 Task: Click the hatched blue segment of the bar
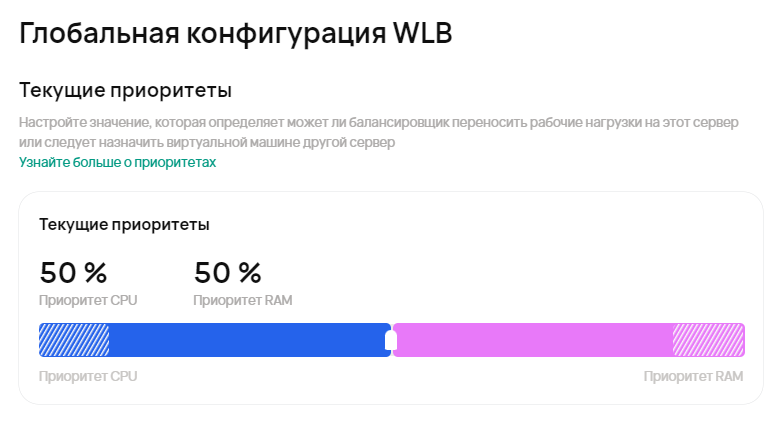[x=74, y=340]
